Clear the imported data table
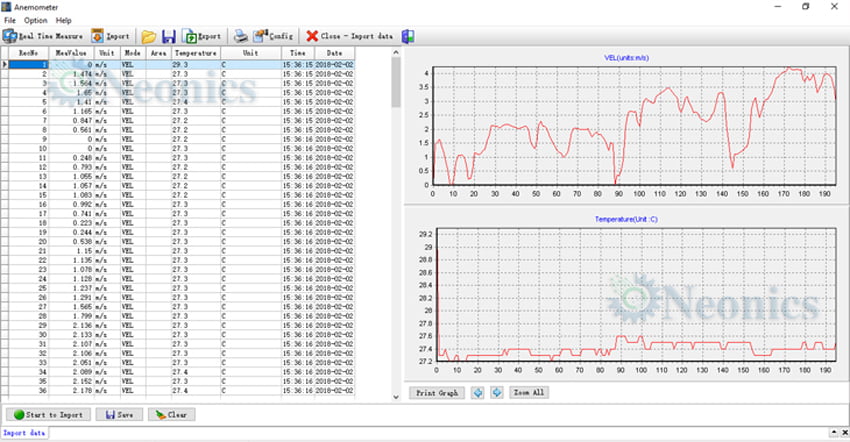850x442 pixels. (171, 414)
